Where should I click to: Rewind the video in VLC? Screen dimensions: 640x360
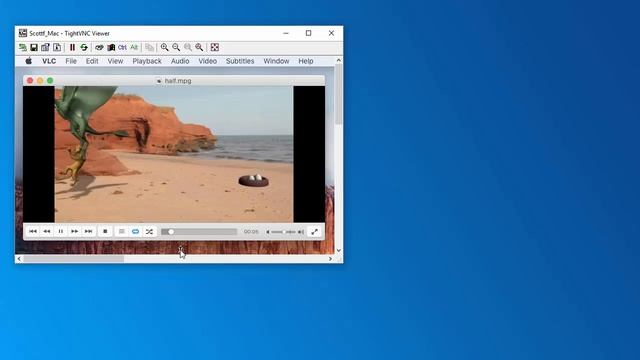47,231
